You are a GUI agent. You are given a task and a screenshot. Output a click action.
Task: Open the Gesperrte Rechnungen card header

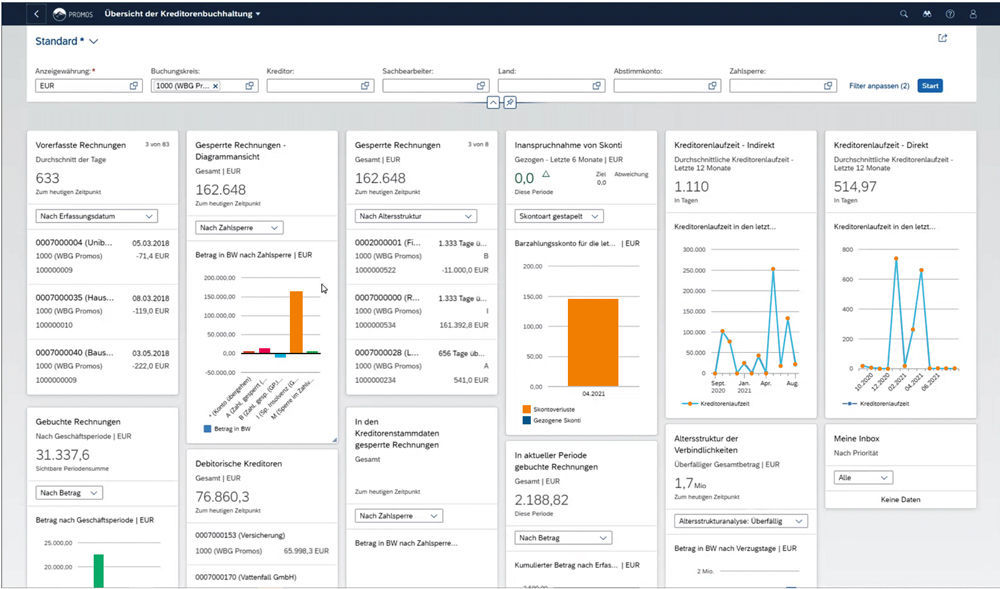click(x=397, y=145)
